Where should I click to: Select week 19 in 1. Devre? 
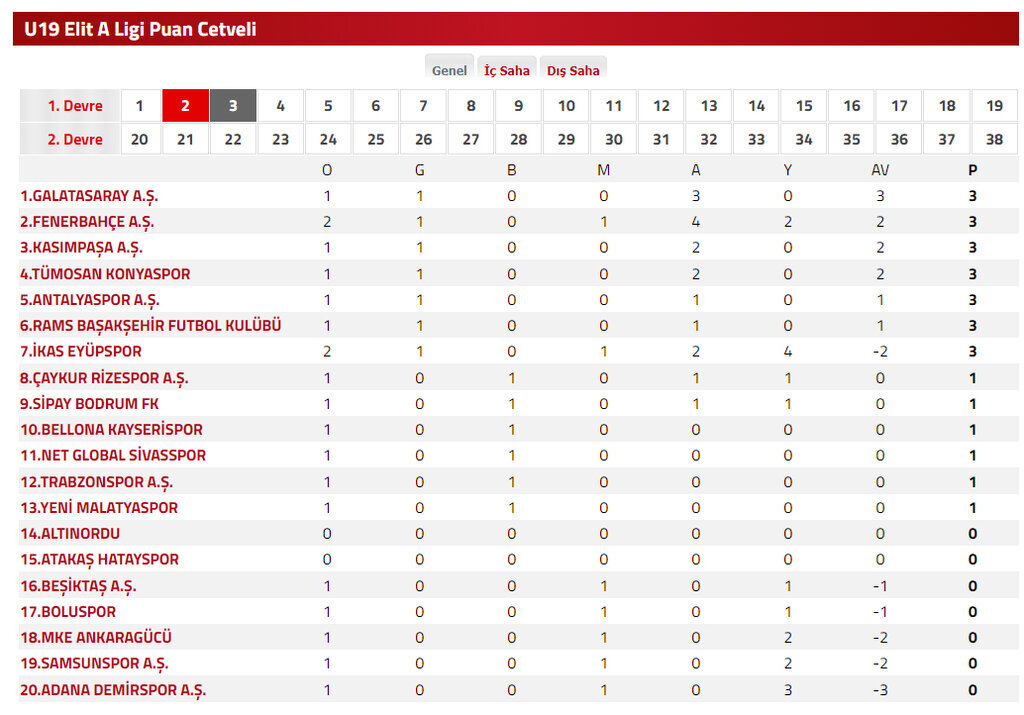994,106
